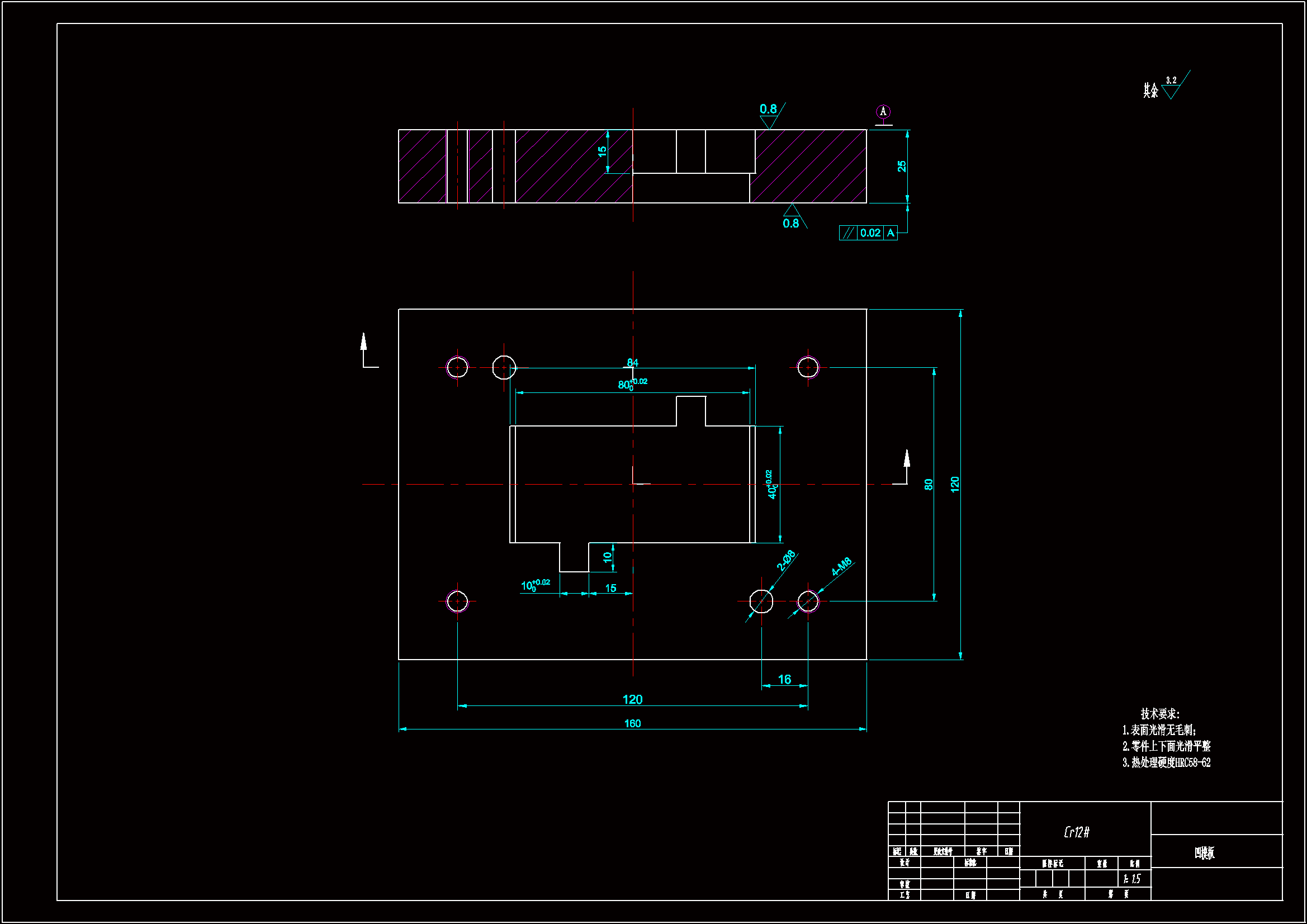Click the HRC58-62 heat treatment note line
Screen dimensions: 1307x924
pos(1166,762)
